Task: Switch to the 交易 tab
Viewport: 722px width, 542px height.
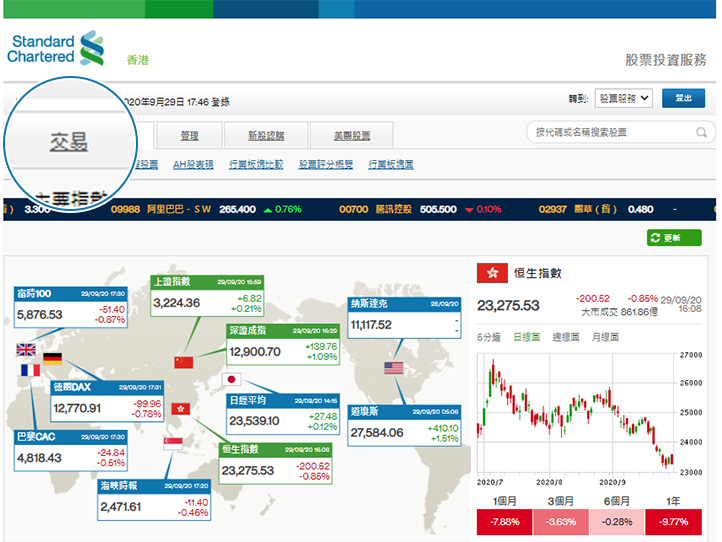Action: [x=69, y=142]
